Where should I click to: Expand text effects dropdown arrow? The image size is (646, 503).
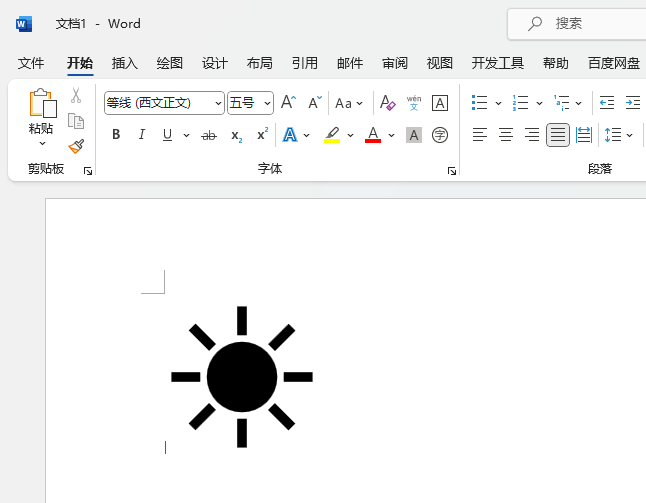point(307,135)
